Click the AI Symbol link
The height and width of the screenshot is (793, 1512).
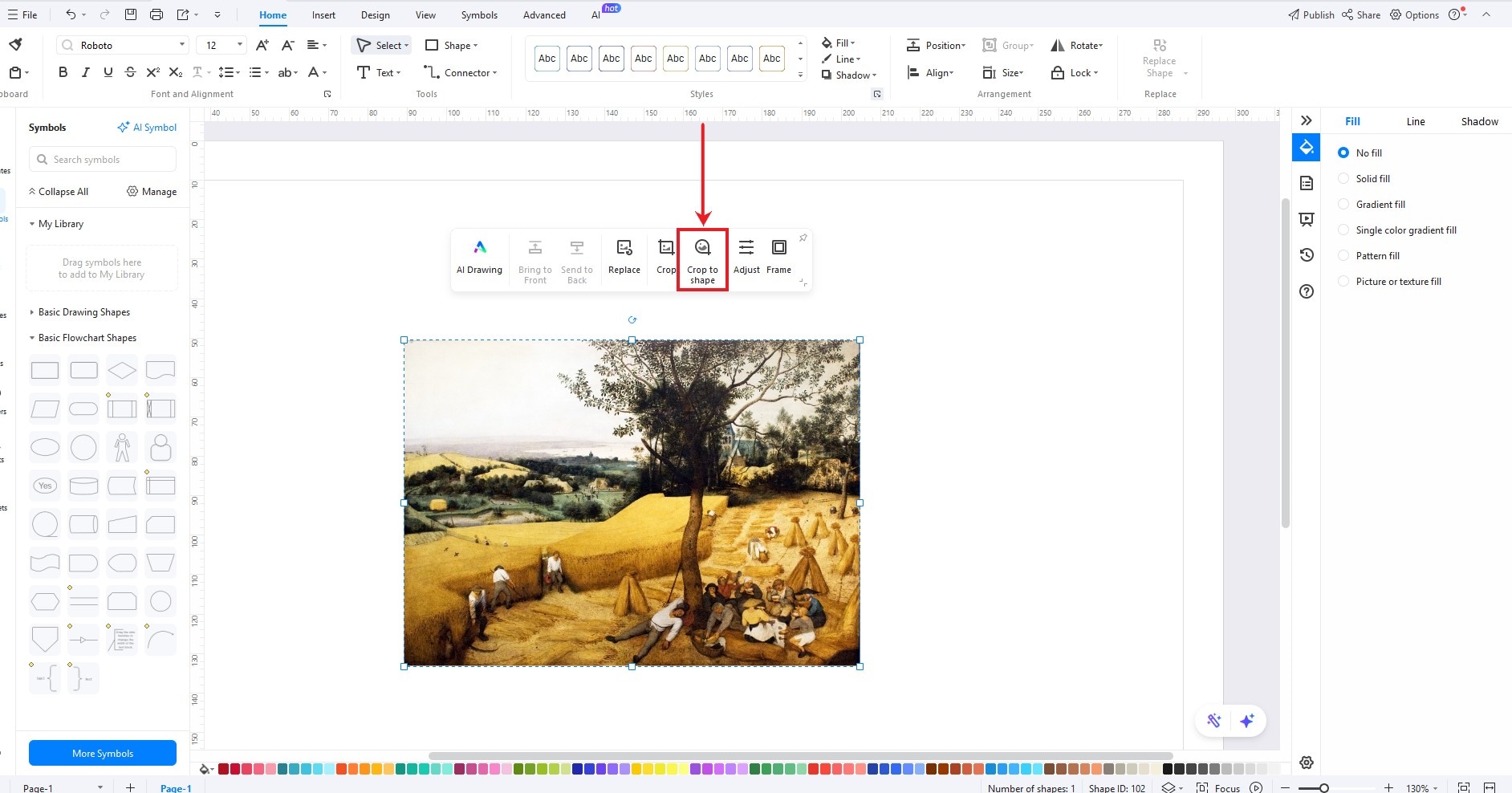tap(147, 127)
